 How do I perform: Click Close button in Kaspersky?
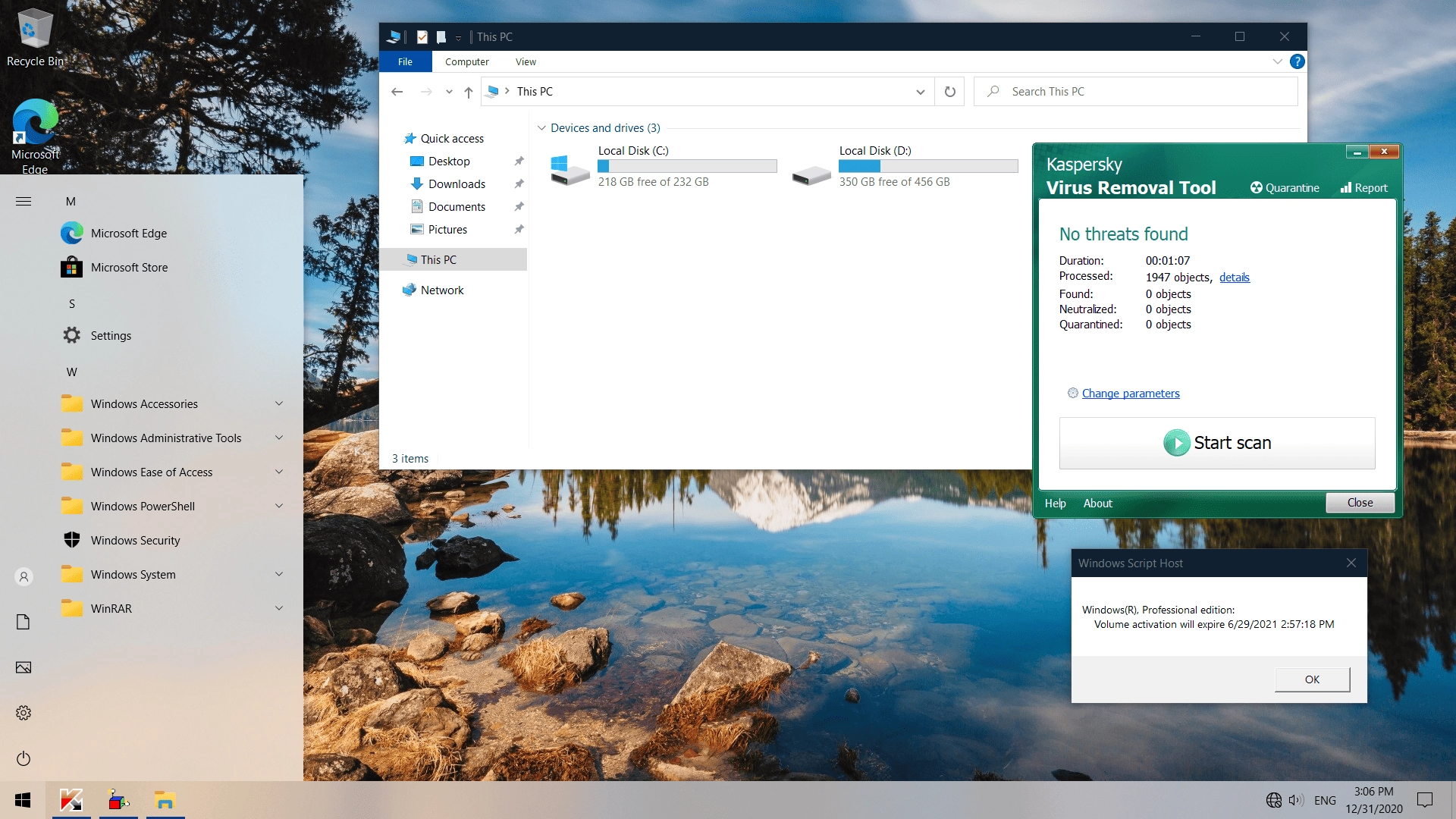[x=1360, y=502]
